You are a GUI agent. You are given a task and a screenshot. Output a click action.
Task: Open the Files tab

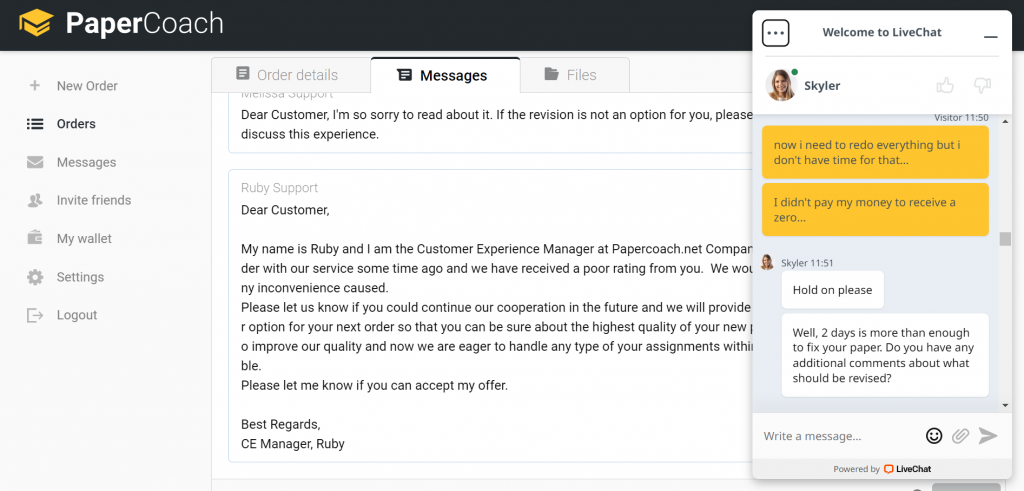coord(570,75)
